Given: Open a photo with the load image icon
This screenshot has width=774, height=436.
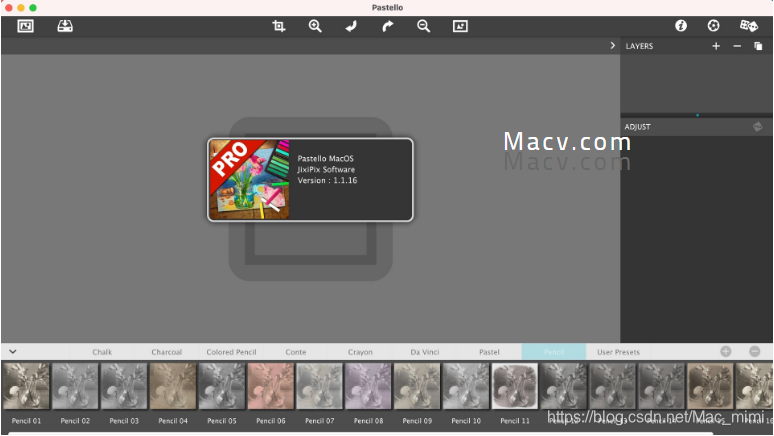Looking at the screenshot, I should point(25,26).
